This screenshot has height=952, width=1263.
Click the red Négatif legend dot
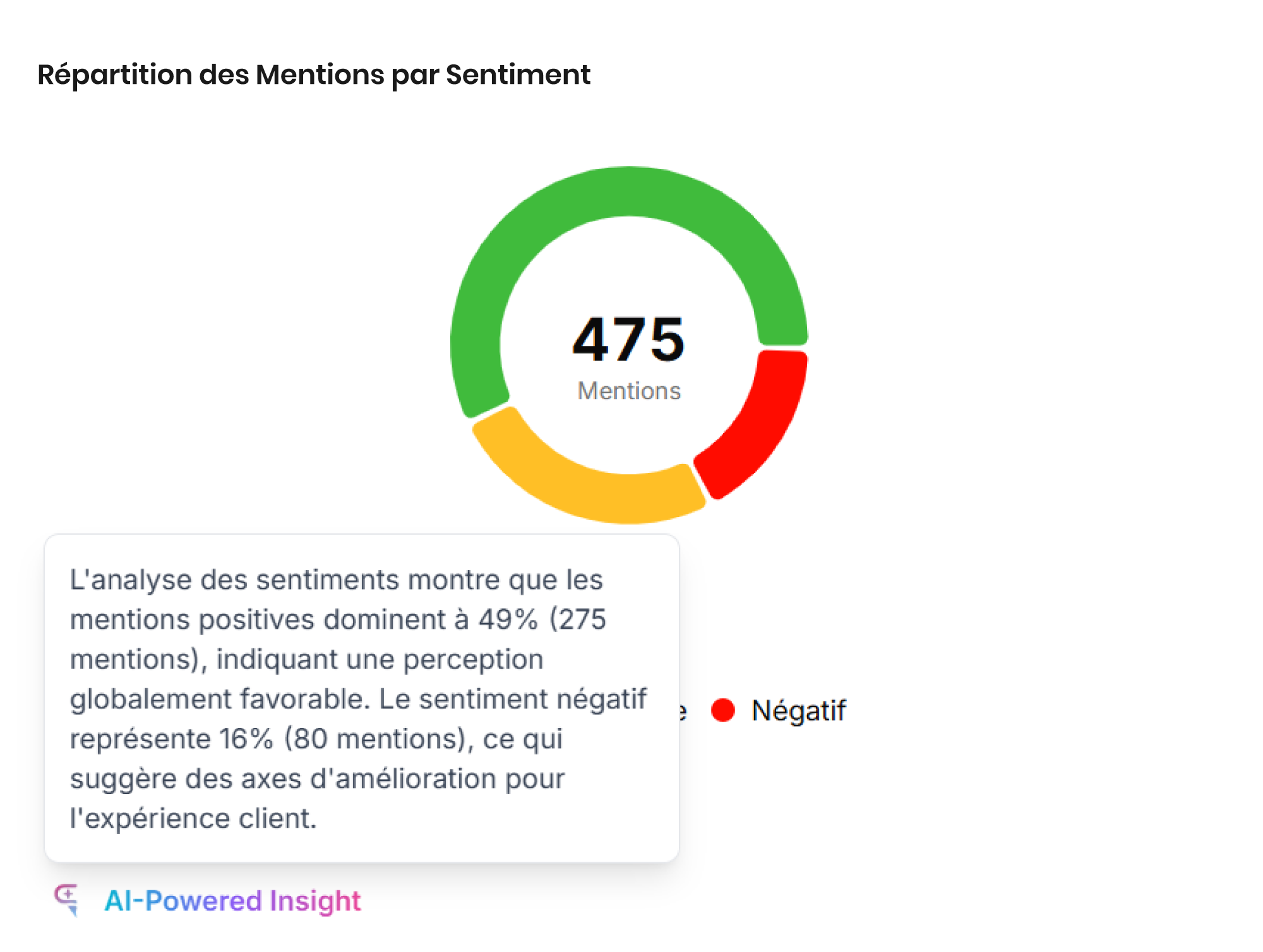point(723,710)
